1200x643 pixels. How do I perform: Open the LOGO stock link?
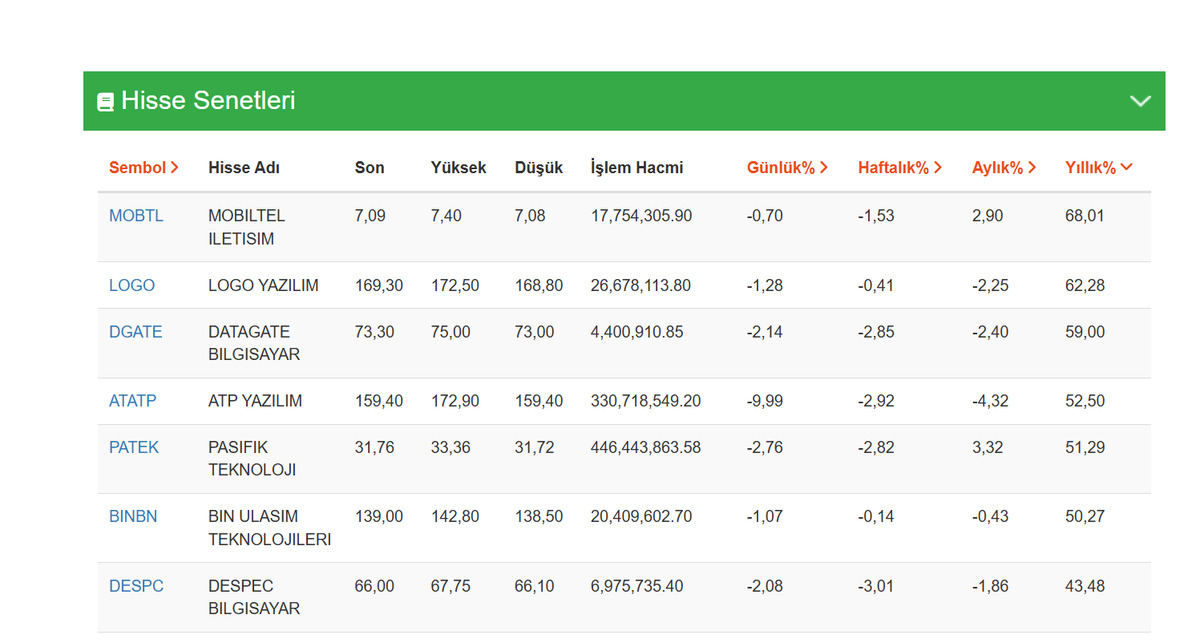point(132,286)
